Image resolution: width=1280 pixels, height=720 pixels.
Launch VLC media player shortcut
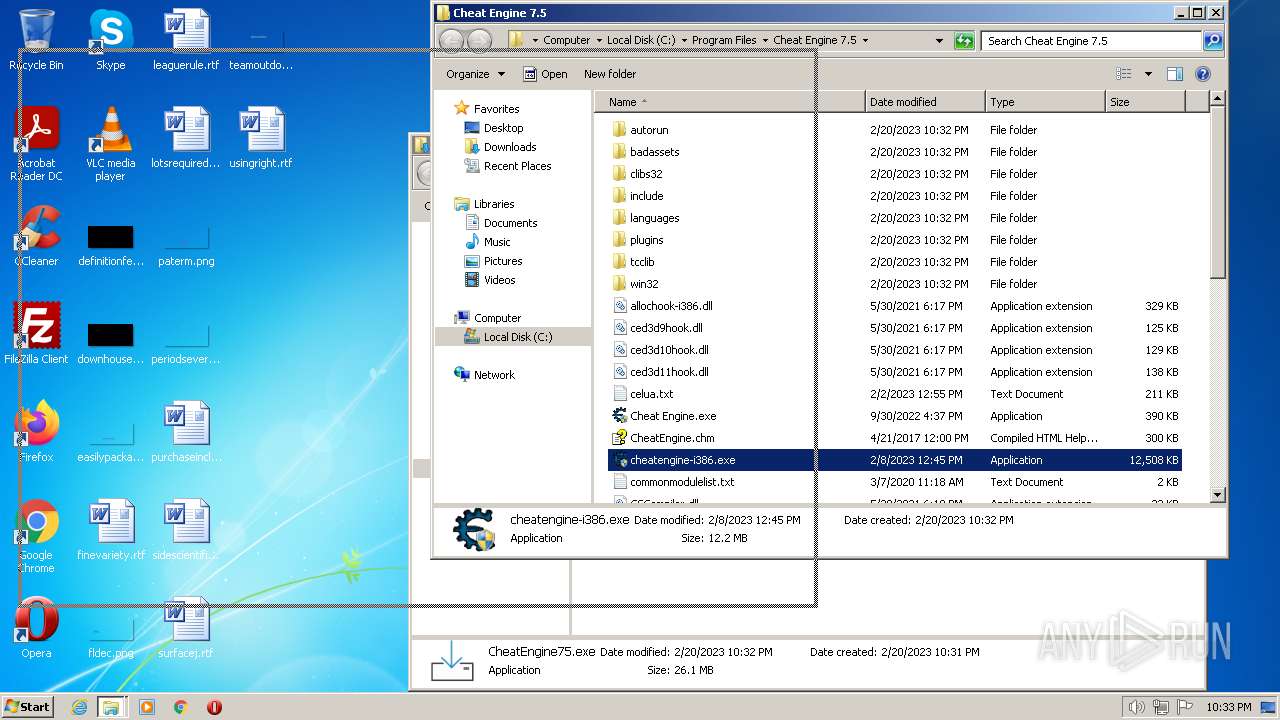110,144
